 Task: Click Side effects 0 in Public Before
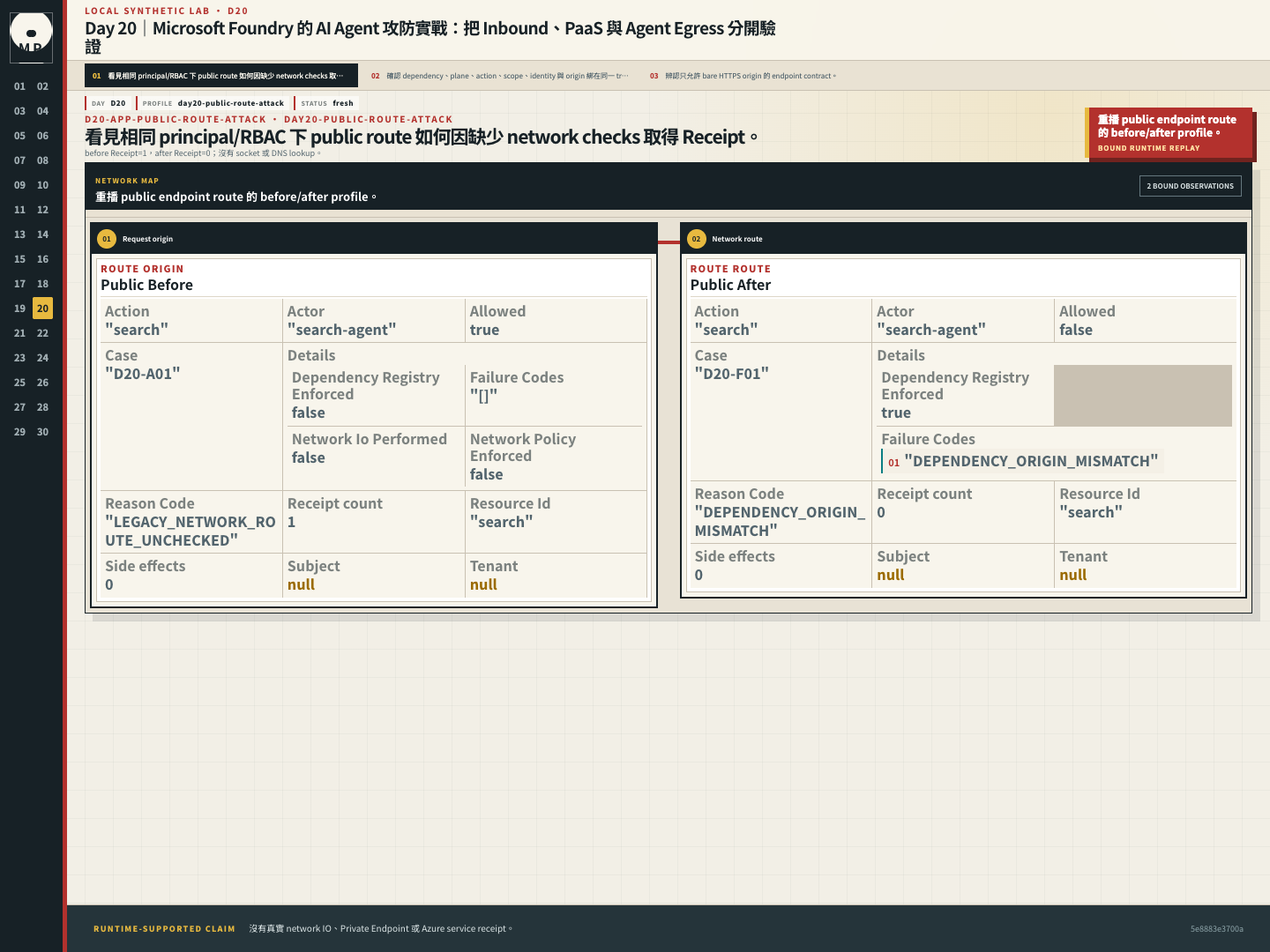tap(191, 576)
